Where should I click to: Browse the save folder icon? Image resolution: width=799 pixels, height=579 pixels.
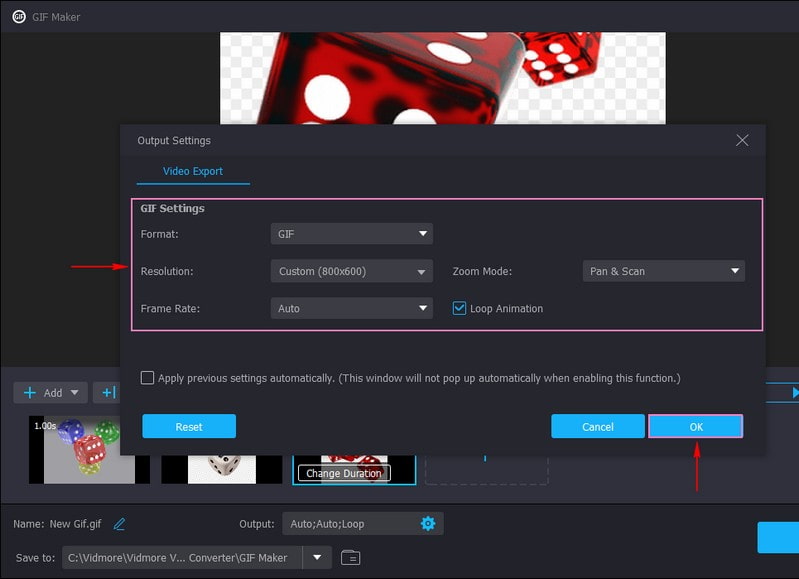pyautogui.click(x=350, y=558)
